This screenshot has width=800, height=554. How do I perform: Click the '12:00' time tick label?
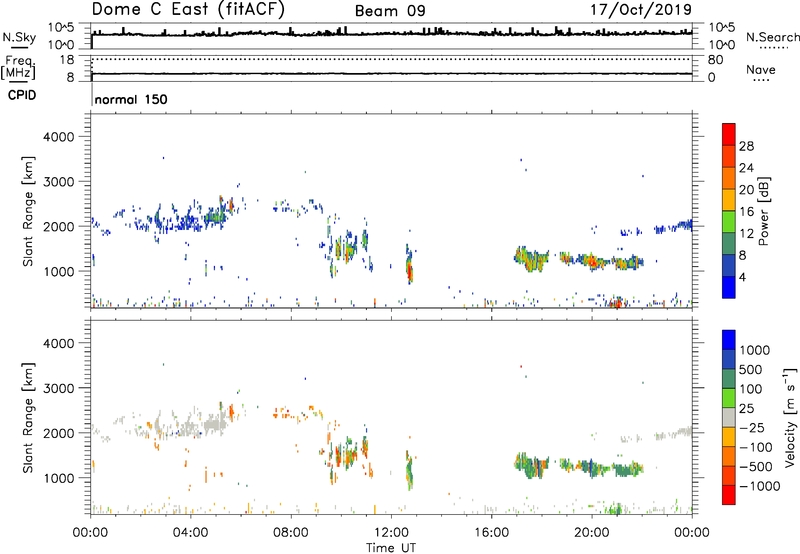click(391, 533)
